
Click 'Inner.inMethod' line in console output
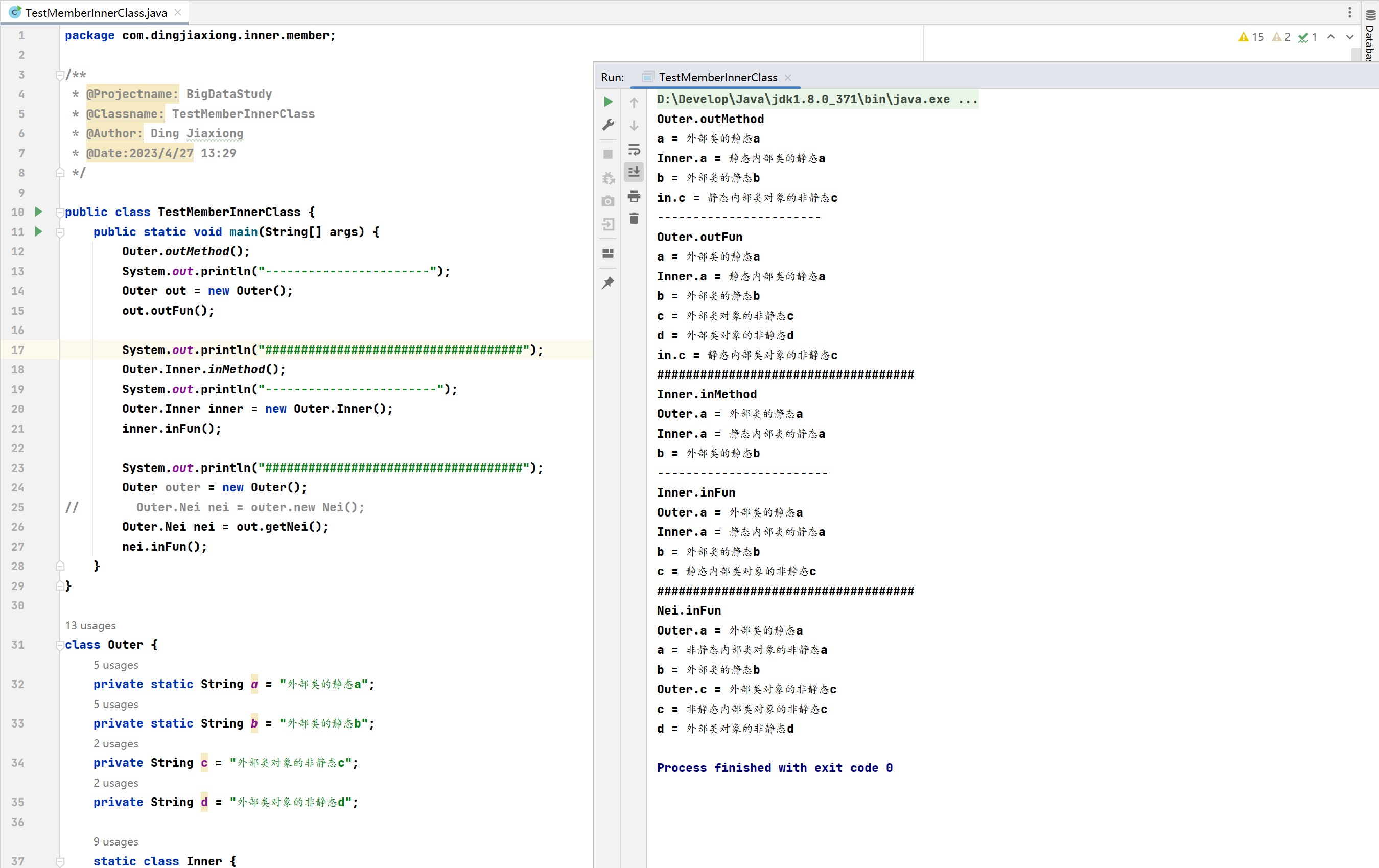pyautogui.click(x=707, y=394)
